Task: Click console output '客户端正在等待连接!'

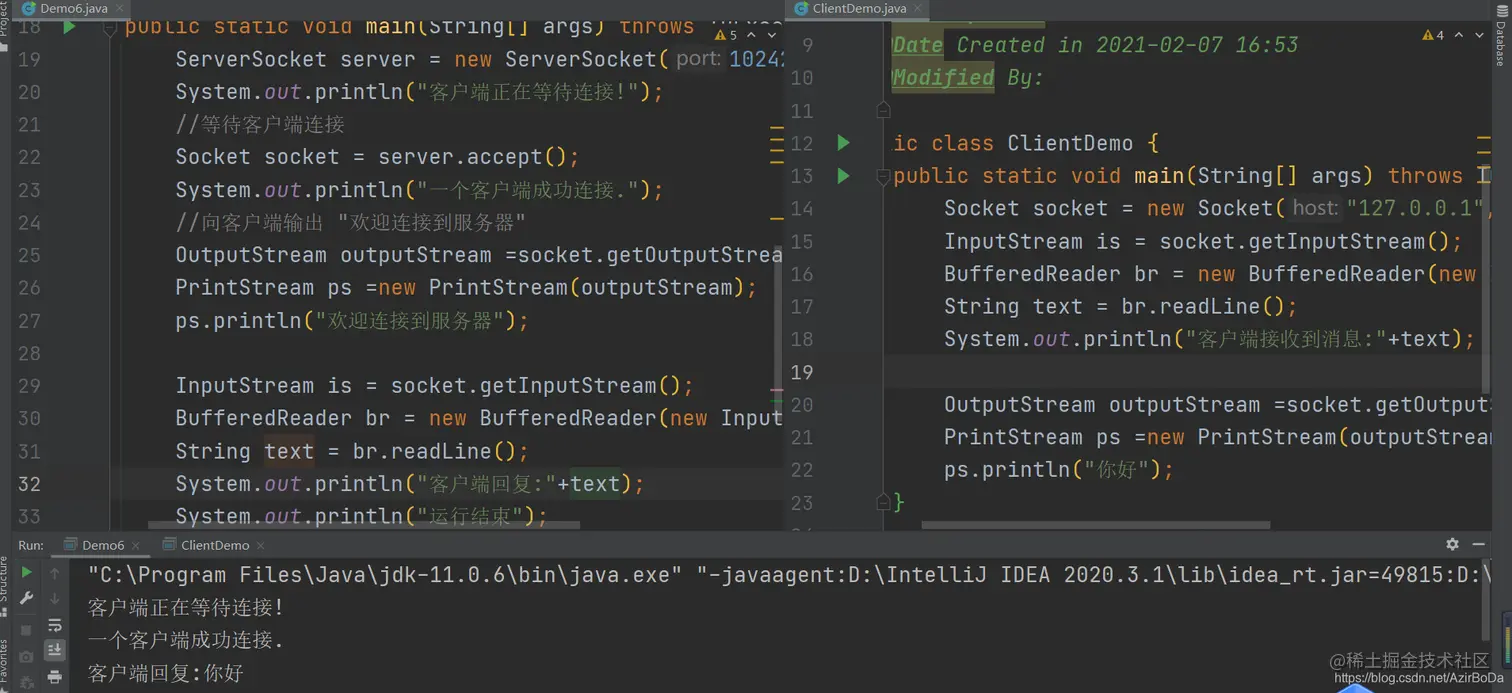Action: (186, 607)
